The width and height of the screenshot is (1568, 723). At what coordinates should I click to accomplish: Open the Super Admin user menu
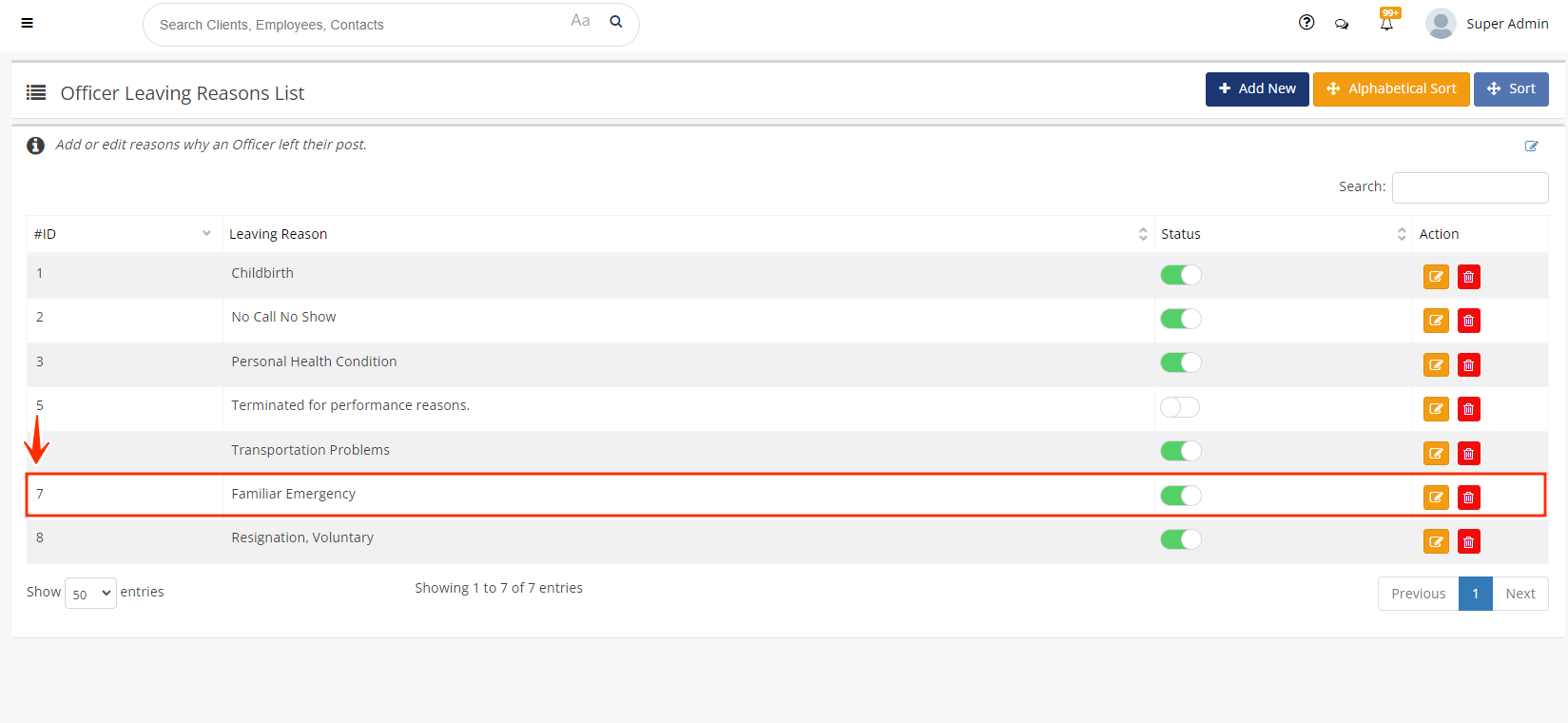coord(1487,24)
